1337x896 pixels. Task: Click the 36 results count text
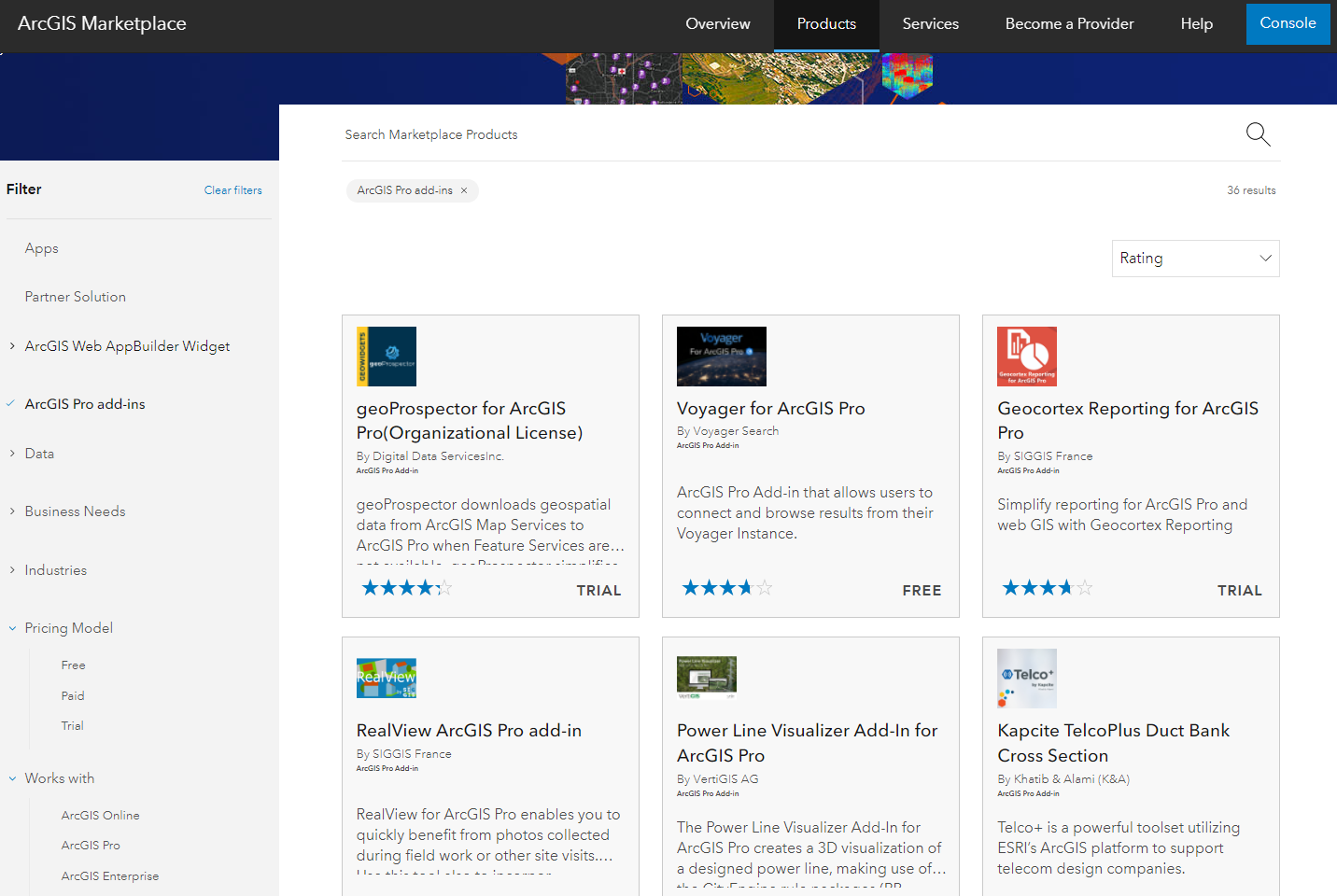(1251, 190)
